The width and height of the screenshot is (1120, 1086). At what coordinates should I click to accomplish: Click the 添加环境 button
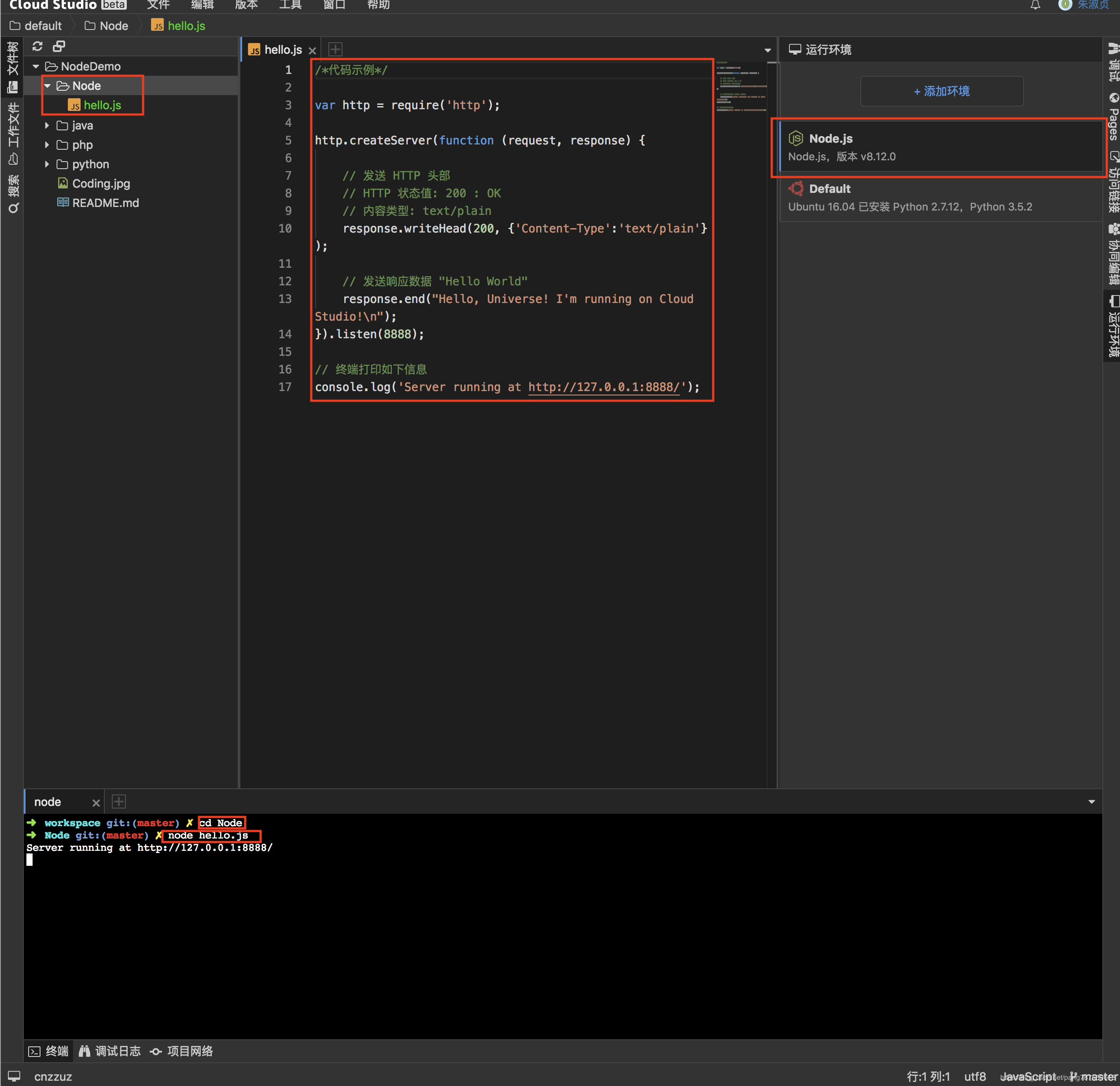941,91
